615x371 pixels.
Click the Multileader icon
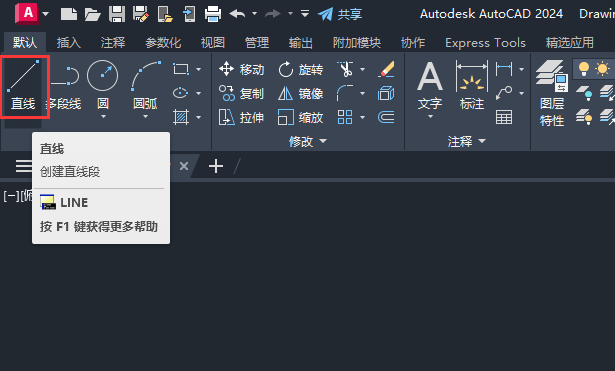pos(504,93)
